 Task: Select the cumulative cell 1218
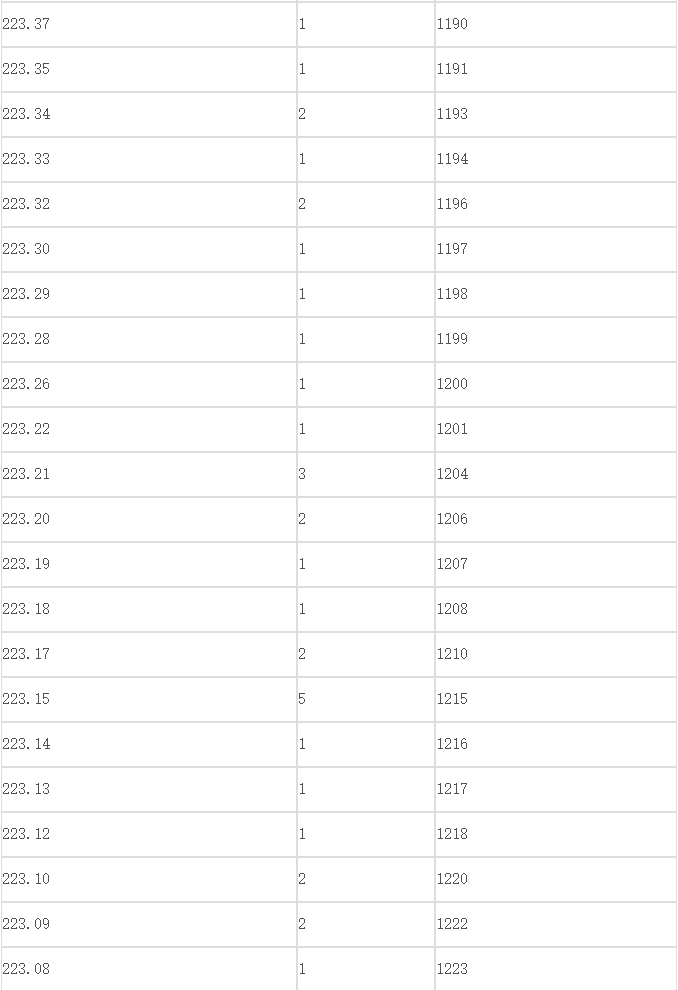click(556, 834)
